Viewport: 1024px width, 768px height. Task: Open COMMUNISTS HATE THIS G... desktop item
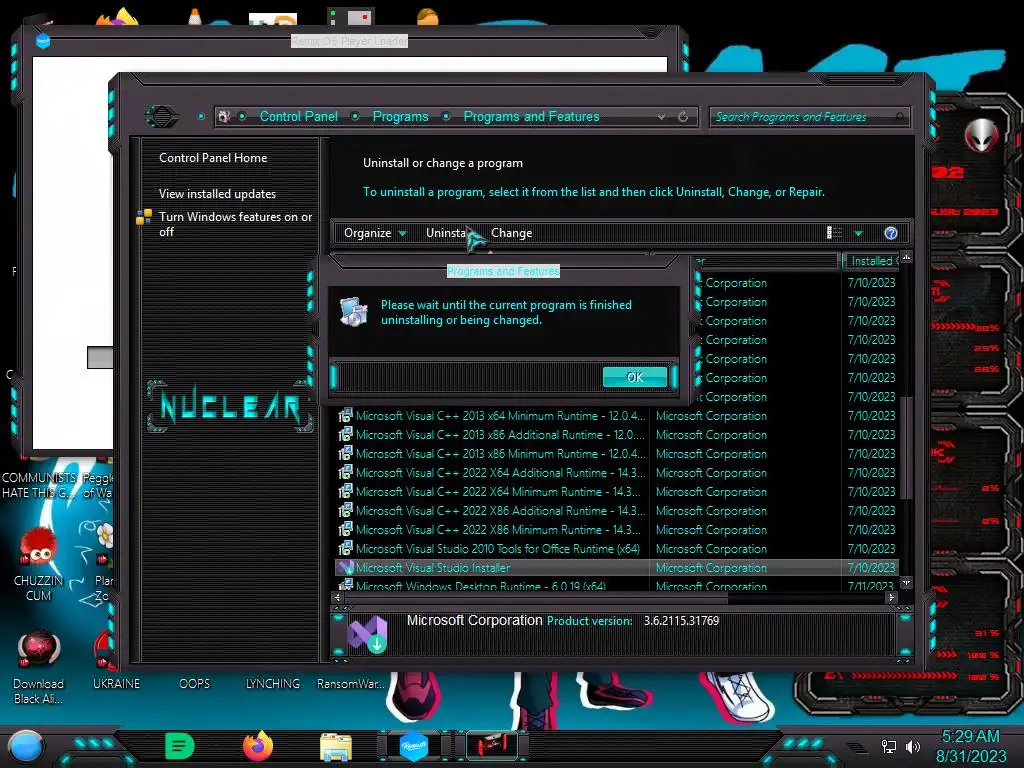point(39,485)
